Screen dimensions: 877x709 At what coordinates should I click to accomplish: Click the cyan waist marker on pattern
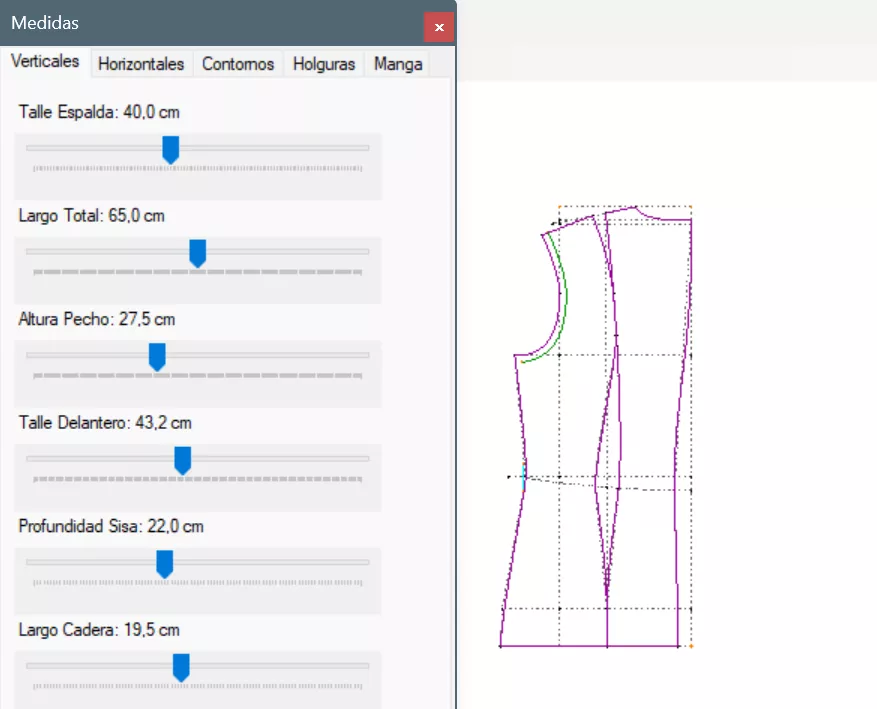523,477
